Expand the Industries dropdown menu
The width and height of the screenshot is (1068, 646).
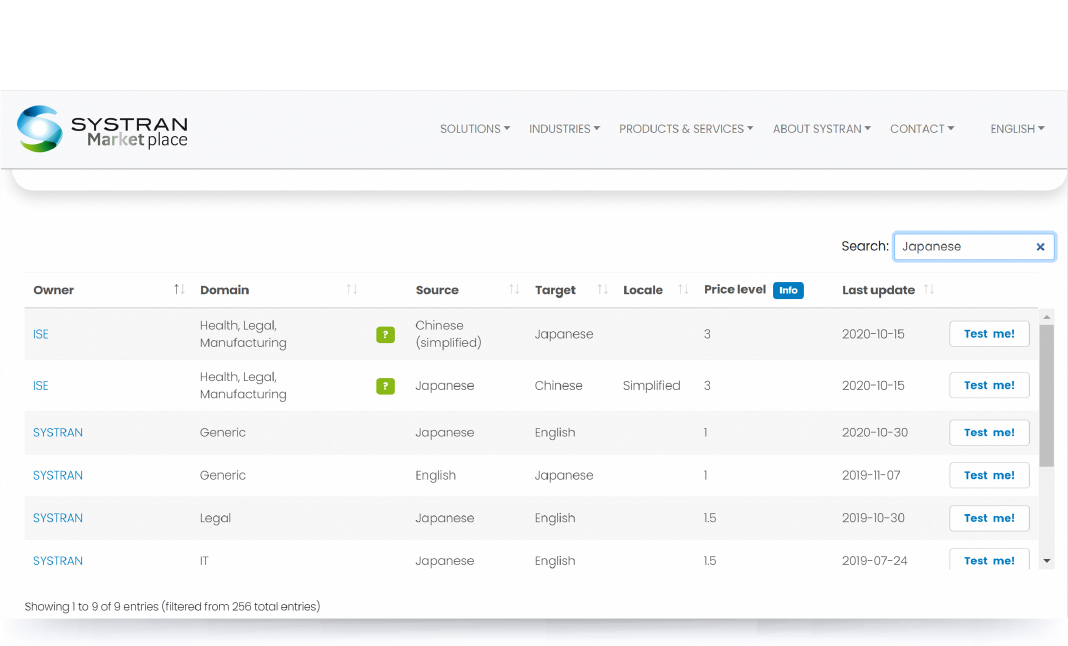pyautogui.click(x=564, y=129)
